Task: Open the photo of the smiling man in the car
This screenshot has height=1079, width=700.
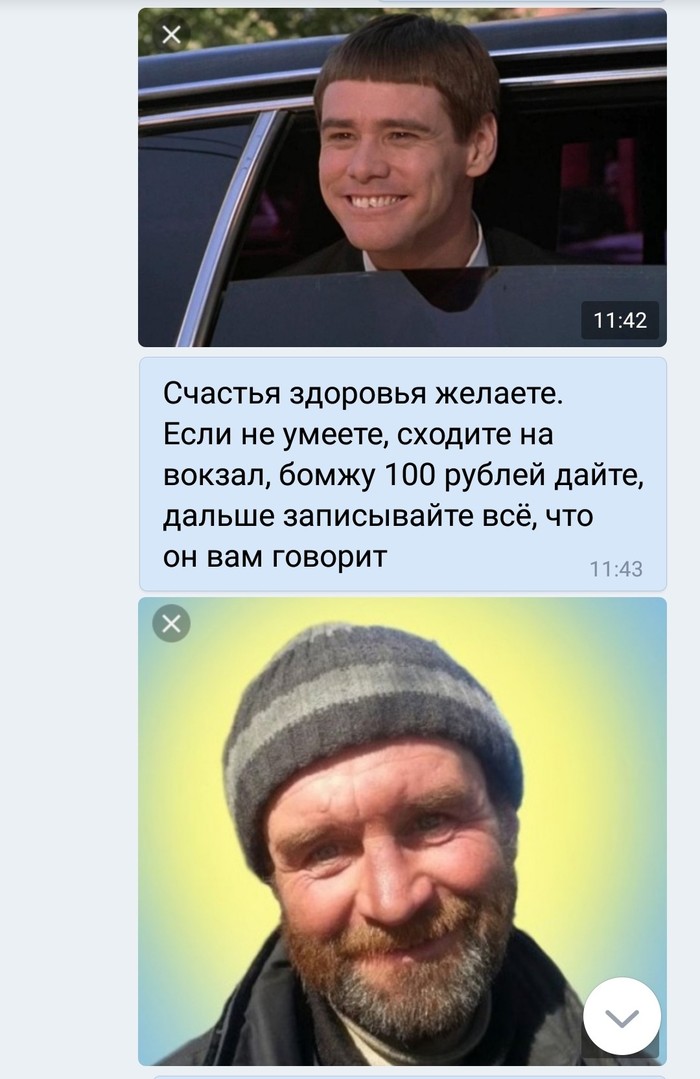Action: coord(403,178)
